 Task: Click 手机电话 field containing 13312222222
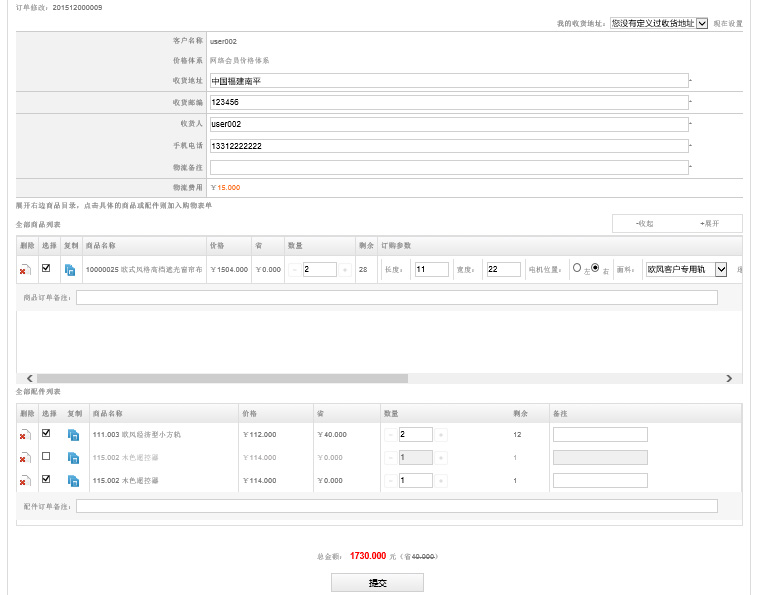click(x=449, y=146)
